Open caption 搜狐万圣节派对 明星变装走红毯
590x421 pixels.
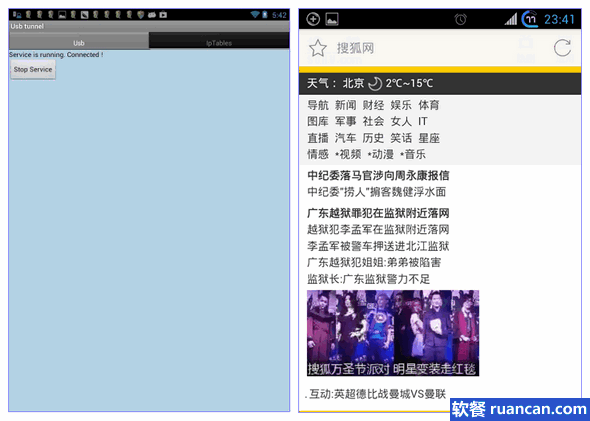pos(392,369)
